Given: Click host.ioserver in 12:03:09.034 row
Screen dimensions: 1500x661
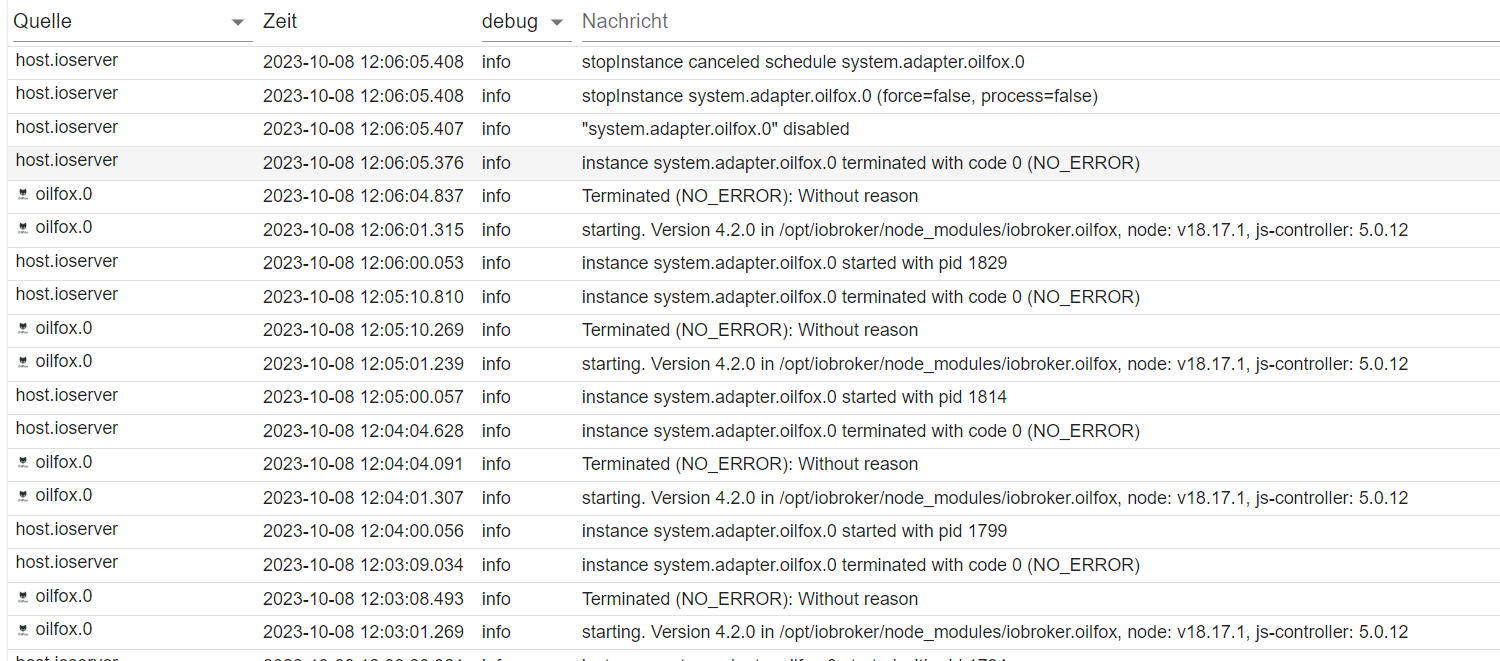Looking at the screenshot, I should (x=67, y=562).
